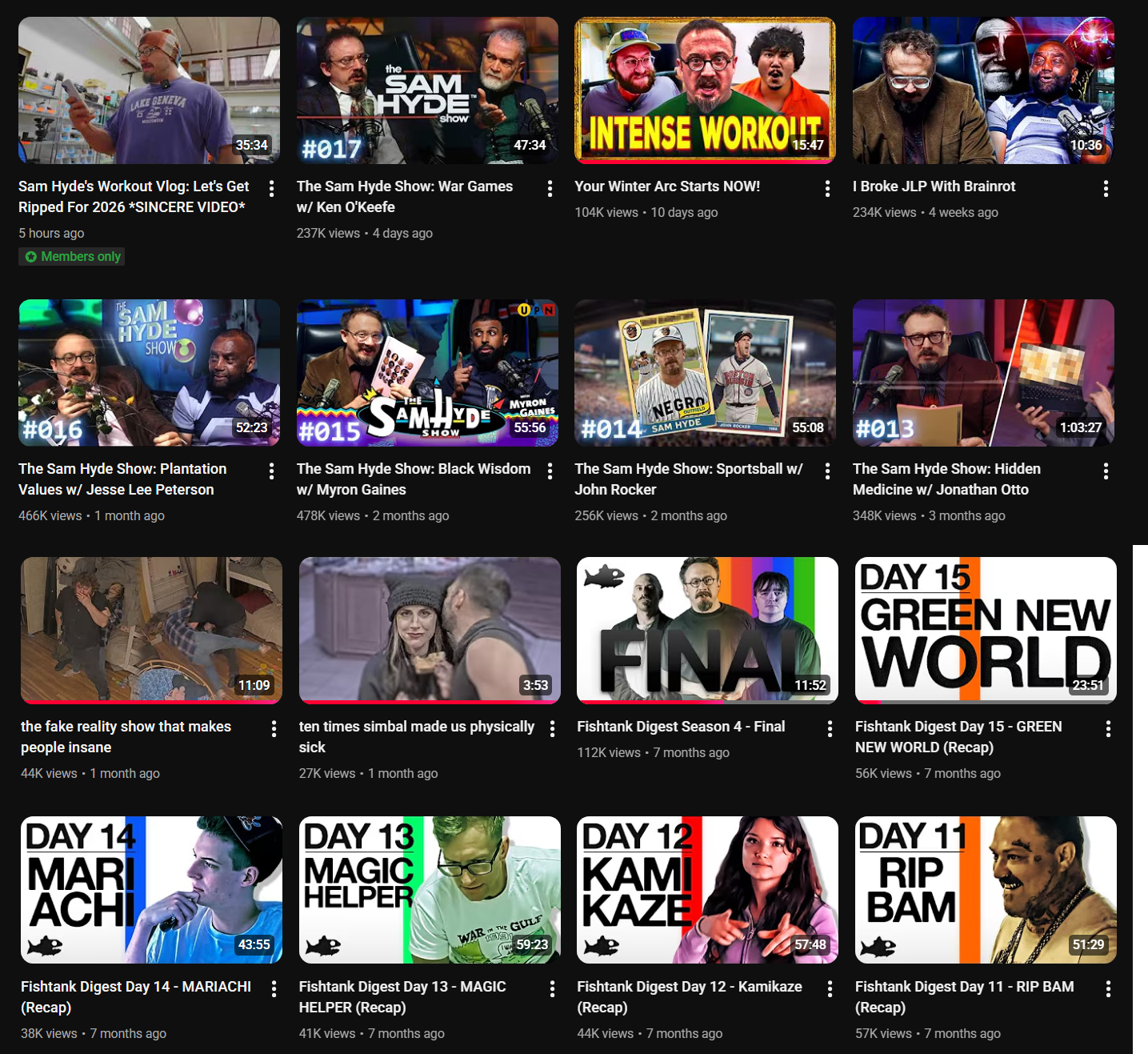Open more options for Sam Hyde's Workout Vlog
Viewport: 1148px width, 1054px height.
tap(272, 188)
